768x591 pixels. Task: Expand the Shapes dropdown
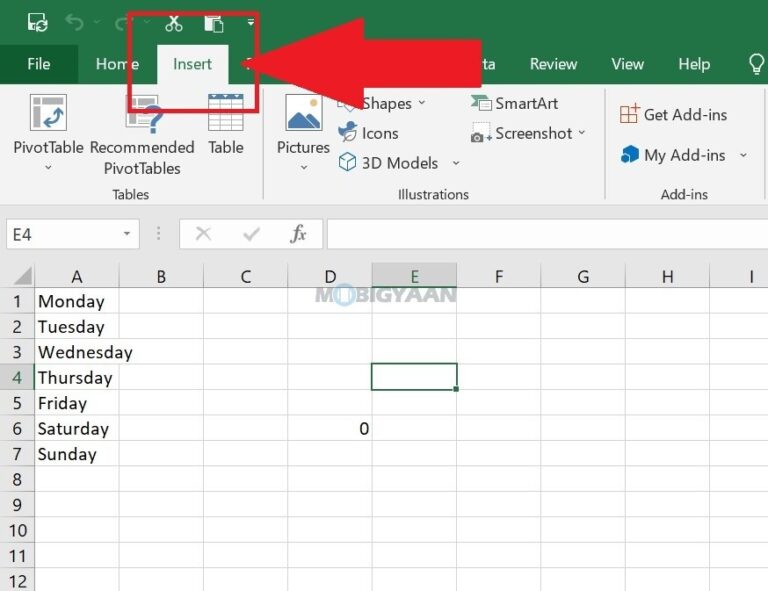[421, 103]
